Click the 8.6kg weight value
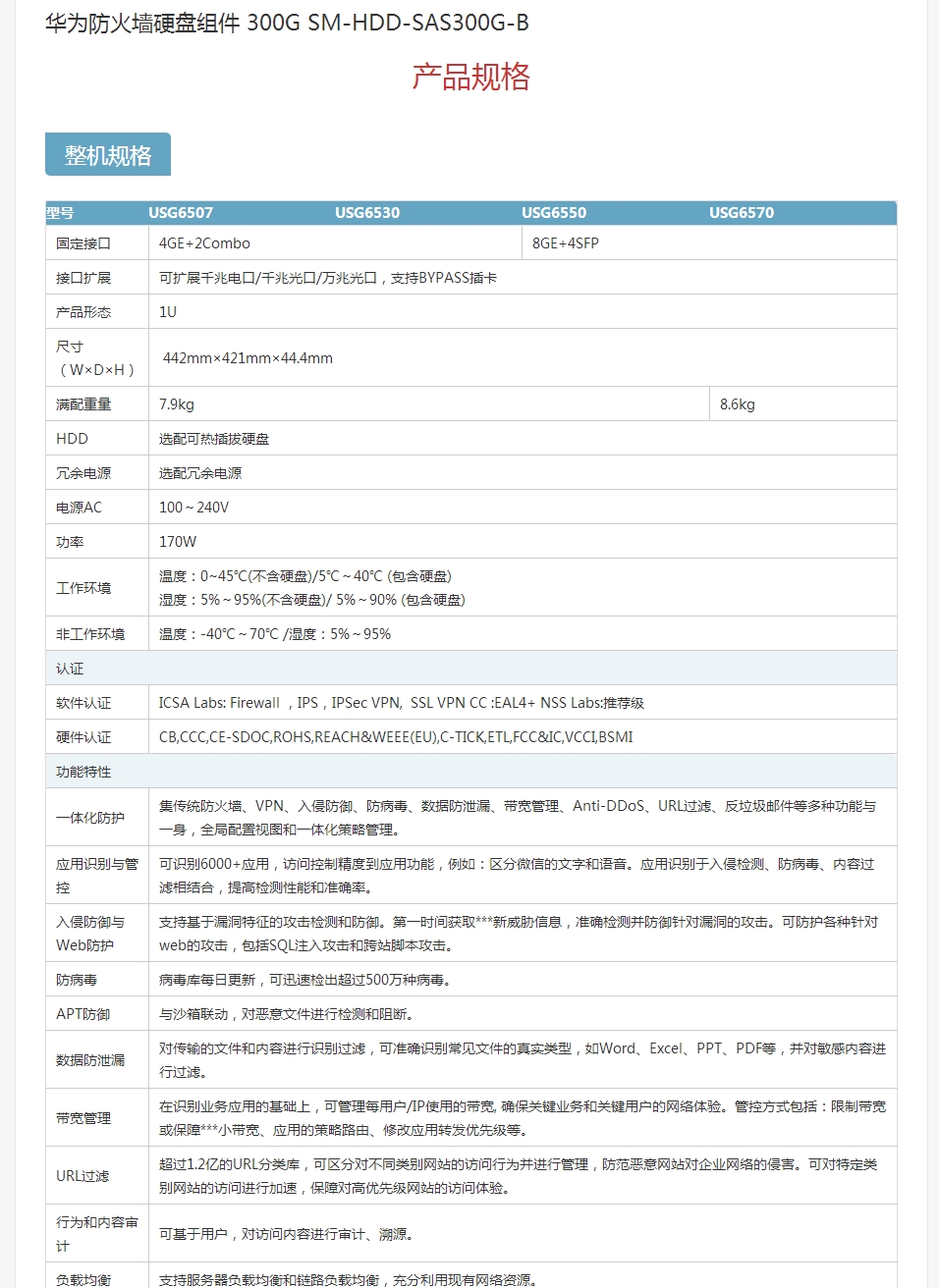This screenshot has height=1288, width=939. pyautogui.click(x=738, y=404)
